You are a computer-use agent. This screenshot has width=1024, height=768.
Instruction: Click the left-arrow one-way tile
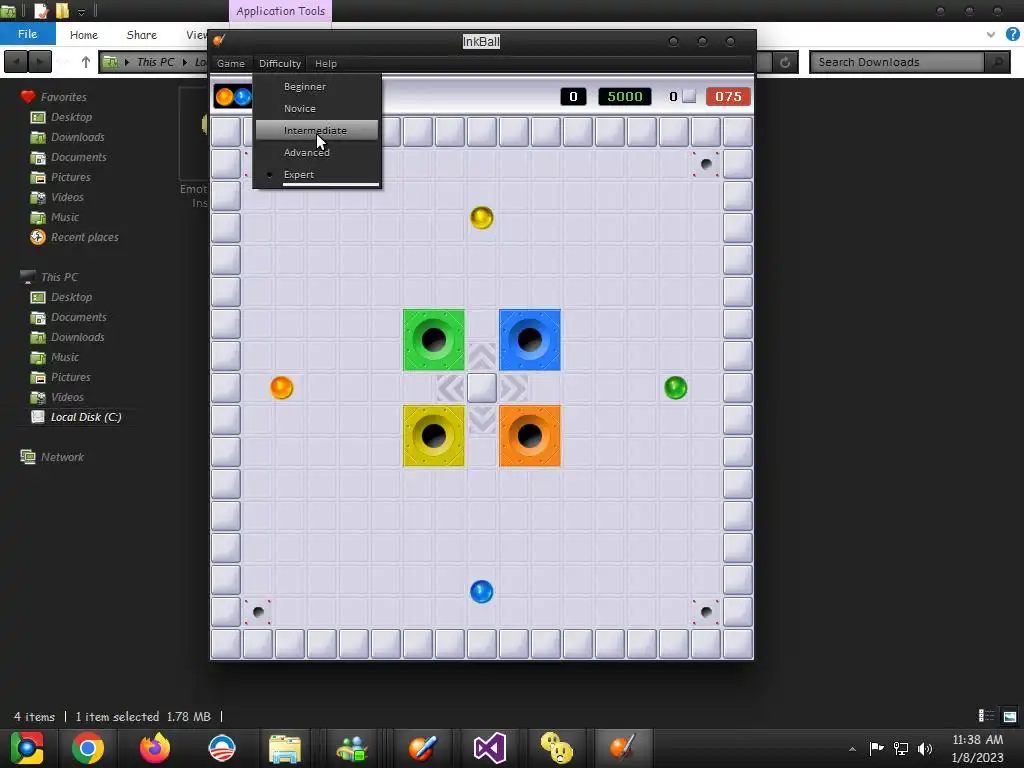coord(450,388)
